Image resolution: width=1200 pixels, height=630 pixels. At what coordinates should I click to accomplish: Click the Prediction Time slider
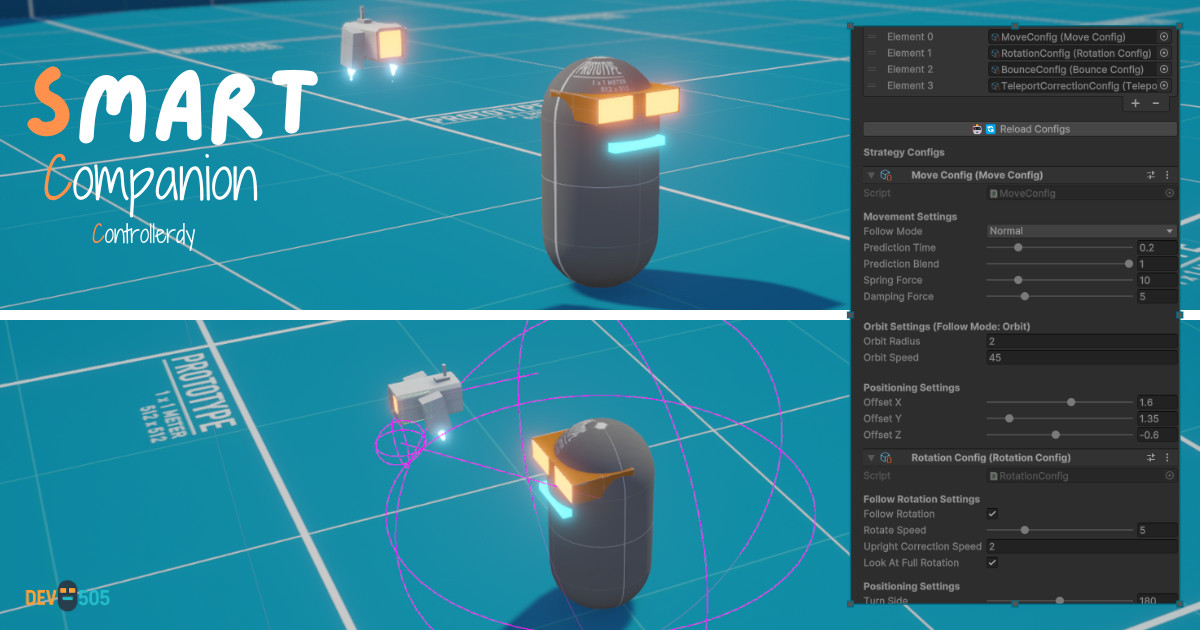point(1058,247)
